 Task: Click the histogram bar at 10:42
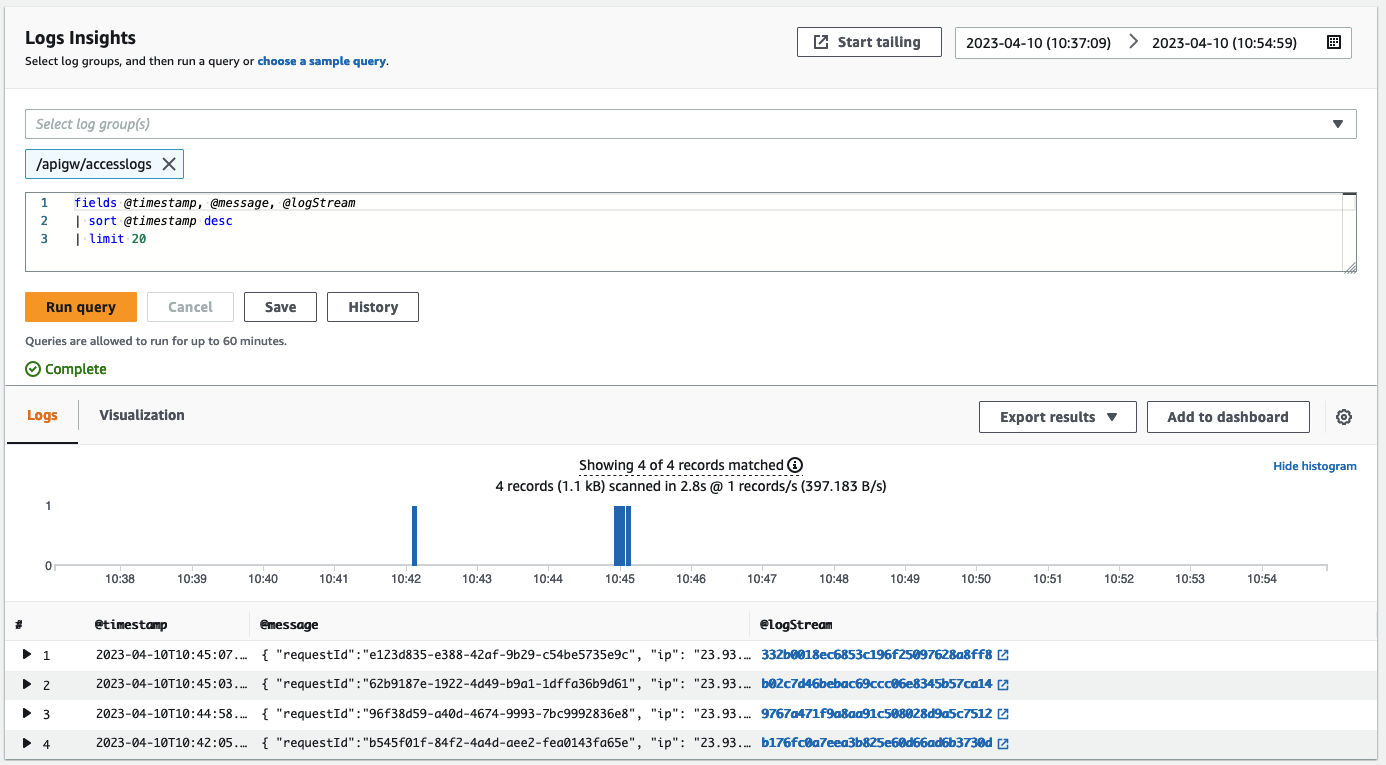coord(414,535)
